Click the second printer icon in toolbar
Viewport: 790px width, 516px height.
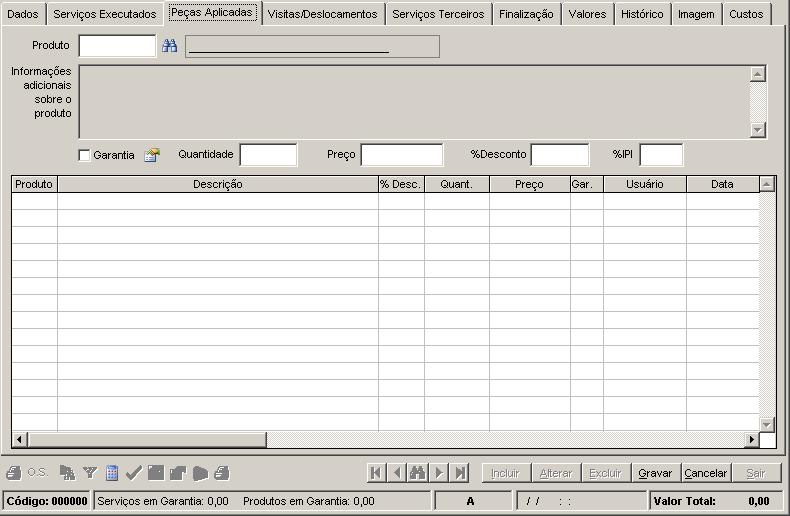click(x=222, y=473)
